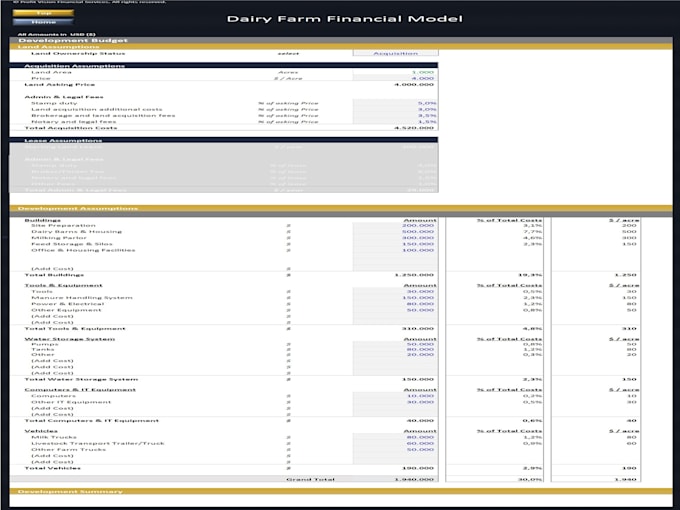Select the Stamp duty 5,0% cell under Acquisition
Screen dimensions: 680x510
tap(396, 103)
